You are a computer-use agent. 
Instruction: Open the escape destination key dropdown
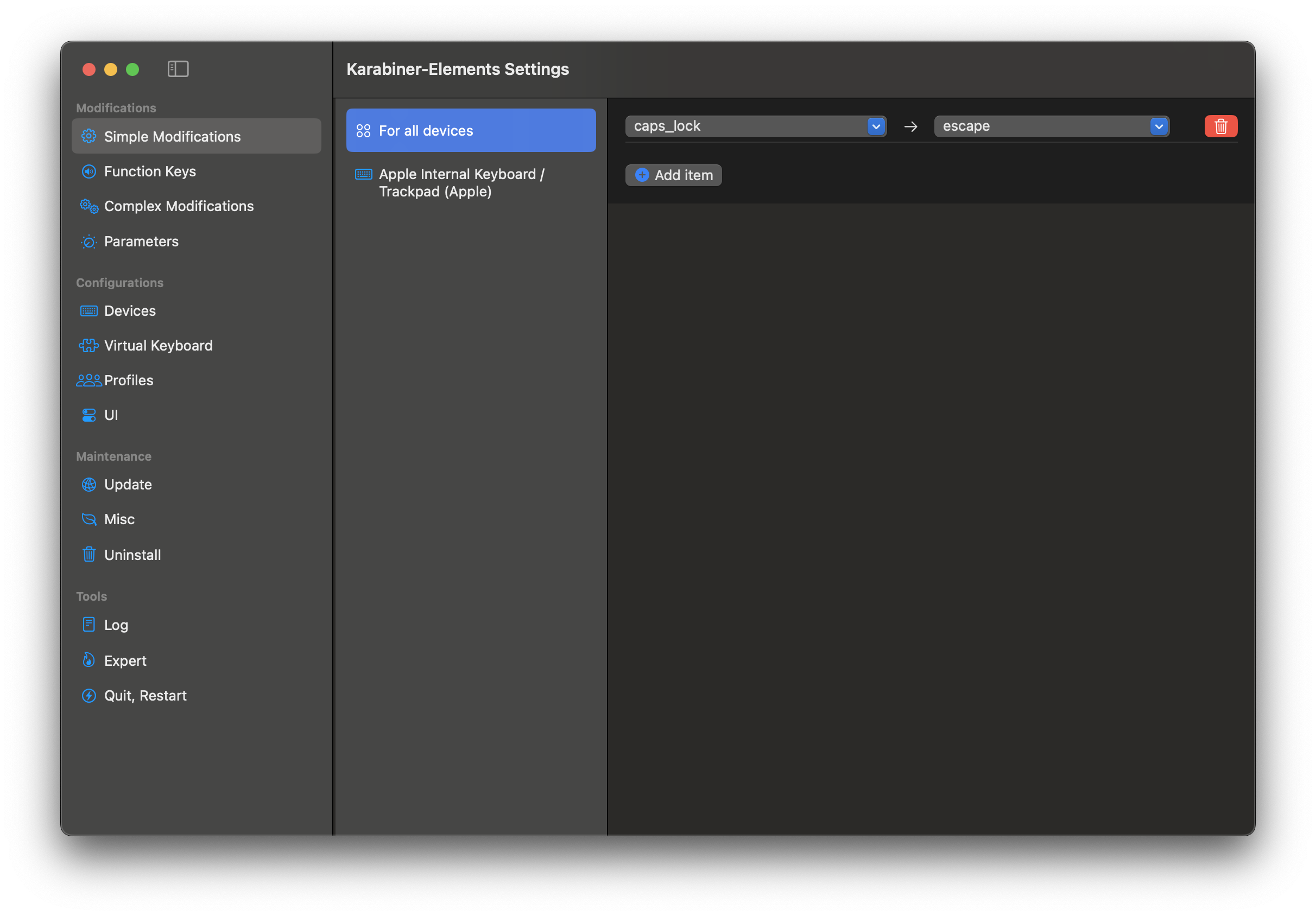point(1051,126)
